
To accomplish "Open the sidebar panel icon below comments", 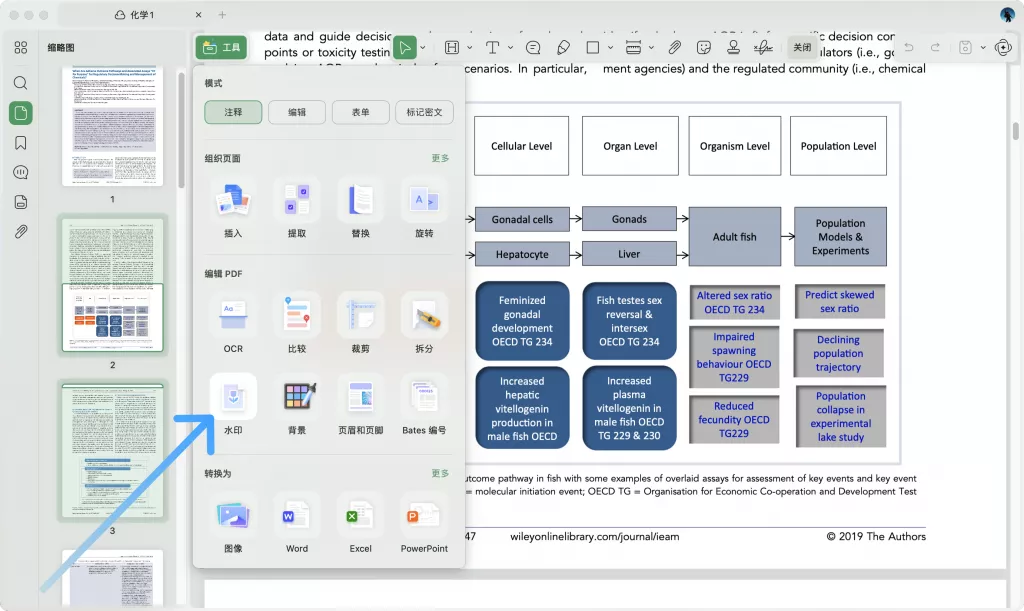I will (21, 202).
